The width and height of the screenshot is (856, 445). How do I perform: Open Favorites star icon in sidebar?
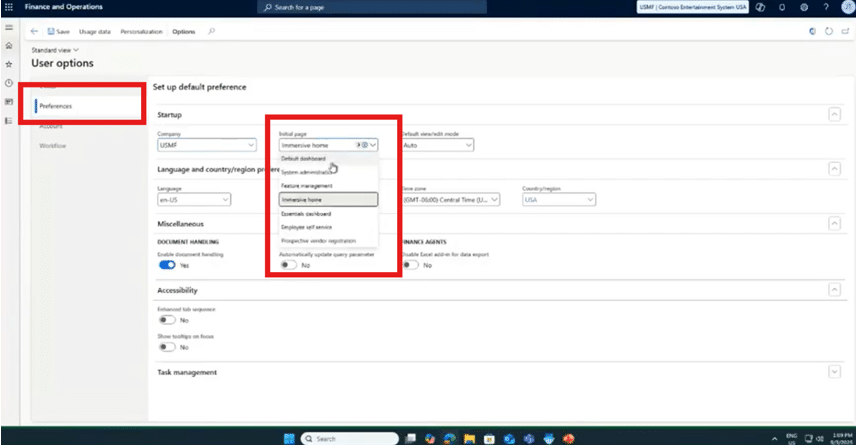click(x=9, y=64)
